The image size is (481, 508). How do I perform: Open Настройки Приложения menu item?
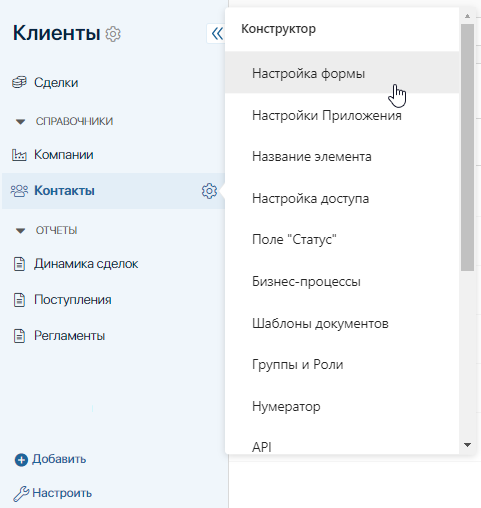coord(342,115)
